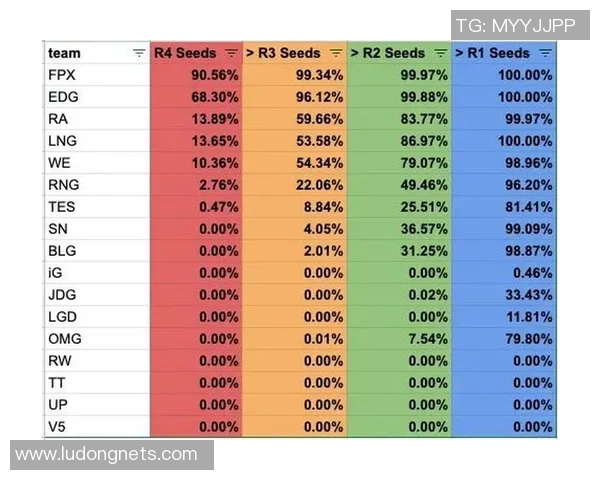Open the R3 Seeds filter icon
600x480 pixels.
[x=336, y=53]
